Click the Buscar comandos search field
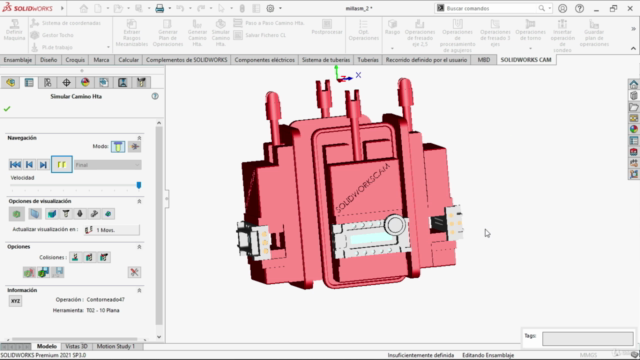This screenshot has width=640, height=360. (492, 8)
